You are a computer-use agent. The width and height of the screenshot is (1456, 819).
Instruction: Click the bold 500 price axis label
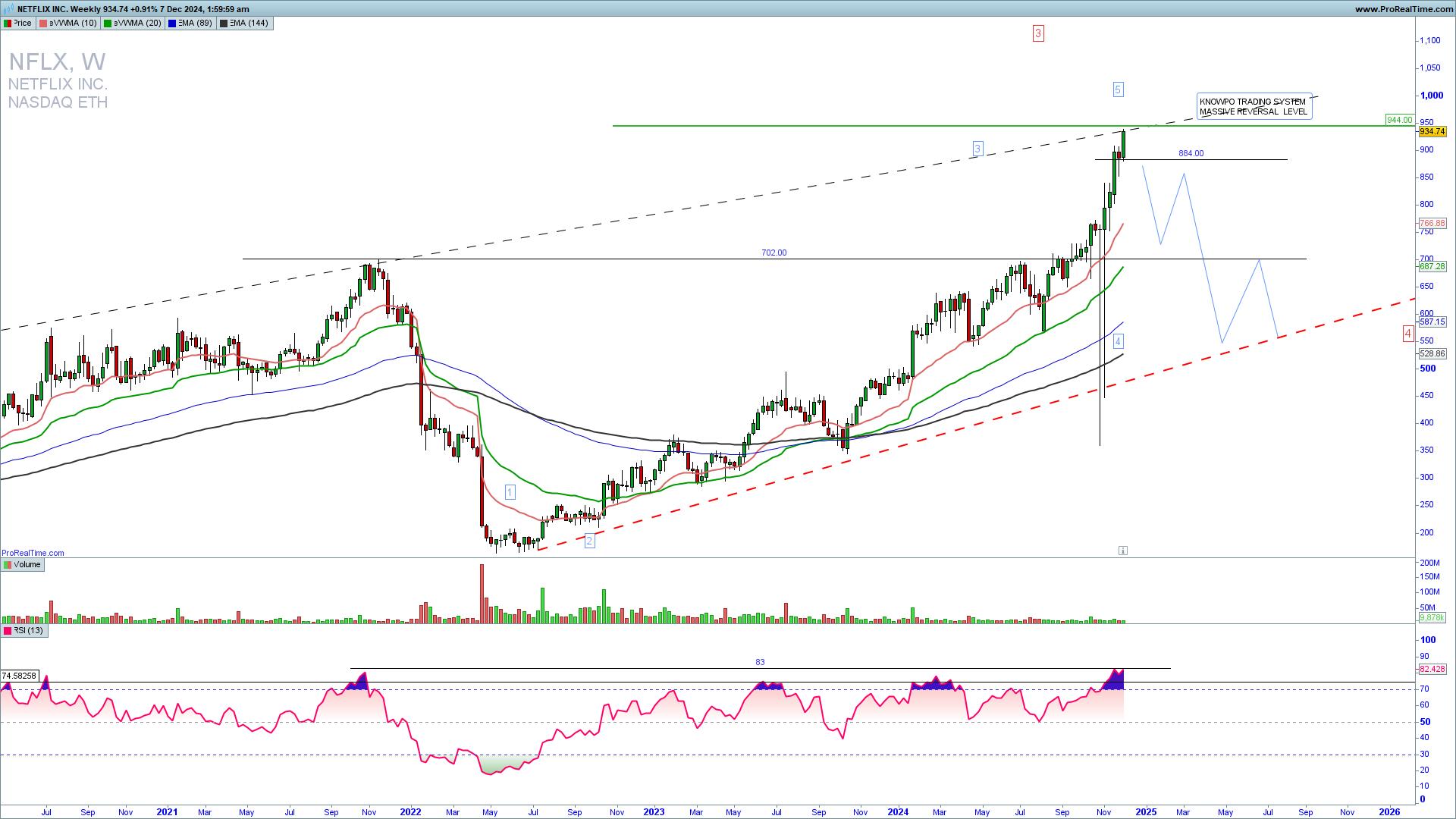click(x=1428, y=369)
